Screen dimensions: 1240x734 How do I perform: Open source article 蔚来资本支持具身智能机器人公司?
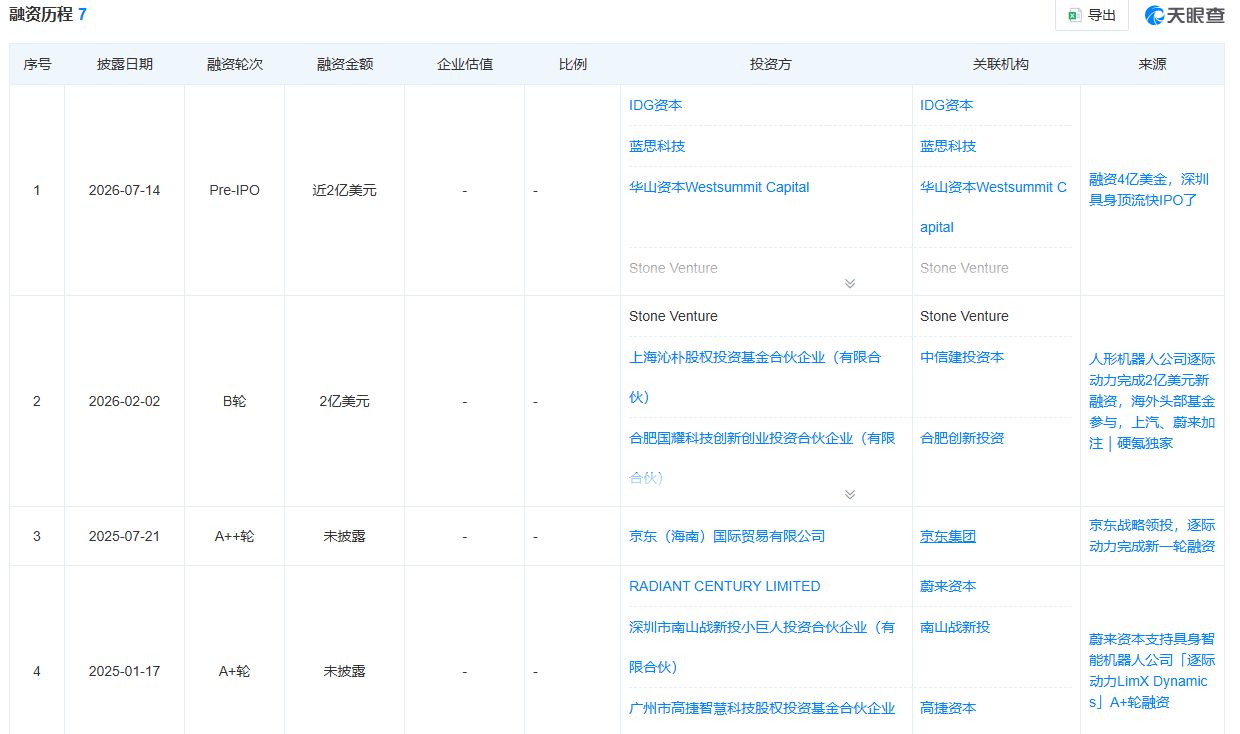(1152, 671)
